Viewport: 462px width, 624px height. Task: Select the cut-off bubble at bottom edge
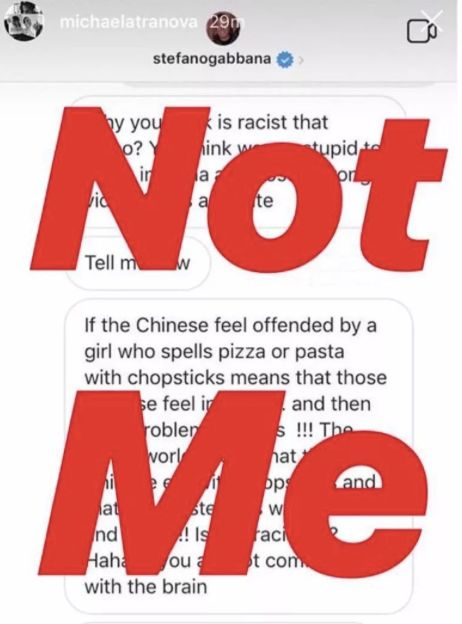[x=239, y=622]
